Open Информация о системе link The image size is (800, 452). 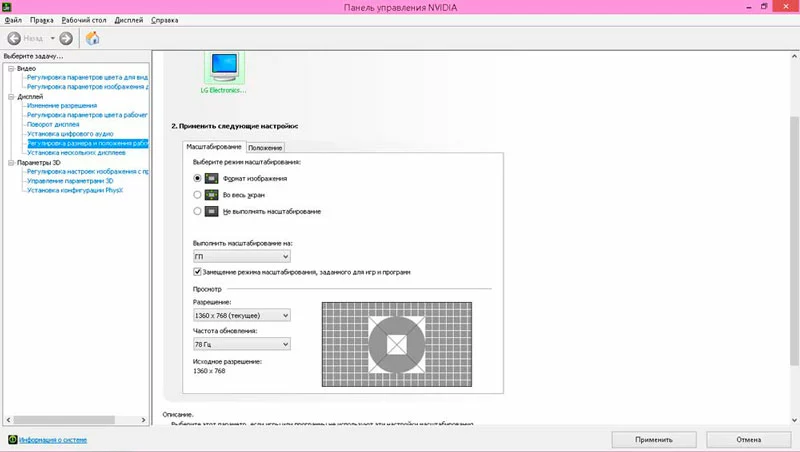click(53, 440)
